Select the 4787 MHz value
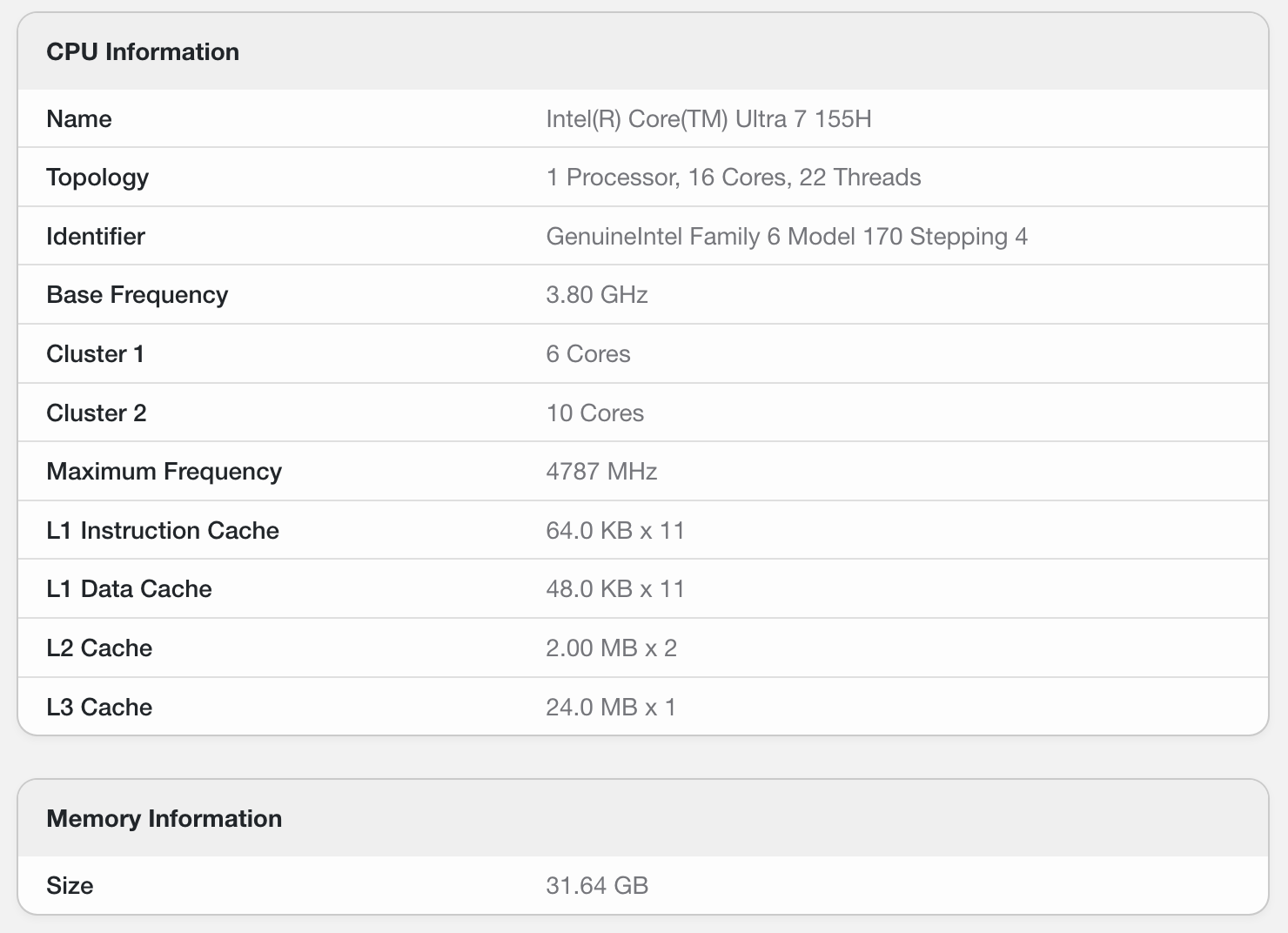1288x933 pixels. tap(600, 472)
